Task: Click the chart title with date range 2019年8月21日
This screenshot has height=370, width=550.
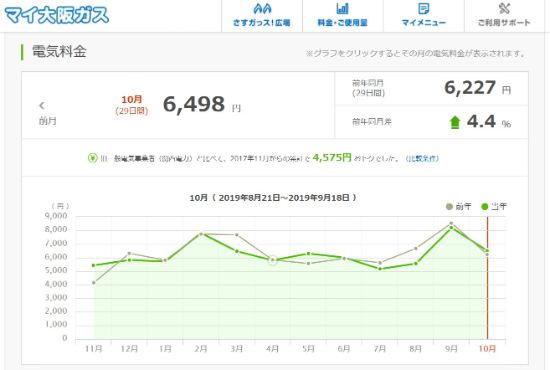Action: pyautogui.click(x=273, y=198)
